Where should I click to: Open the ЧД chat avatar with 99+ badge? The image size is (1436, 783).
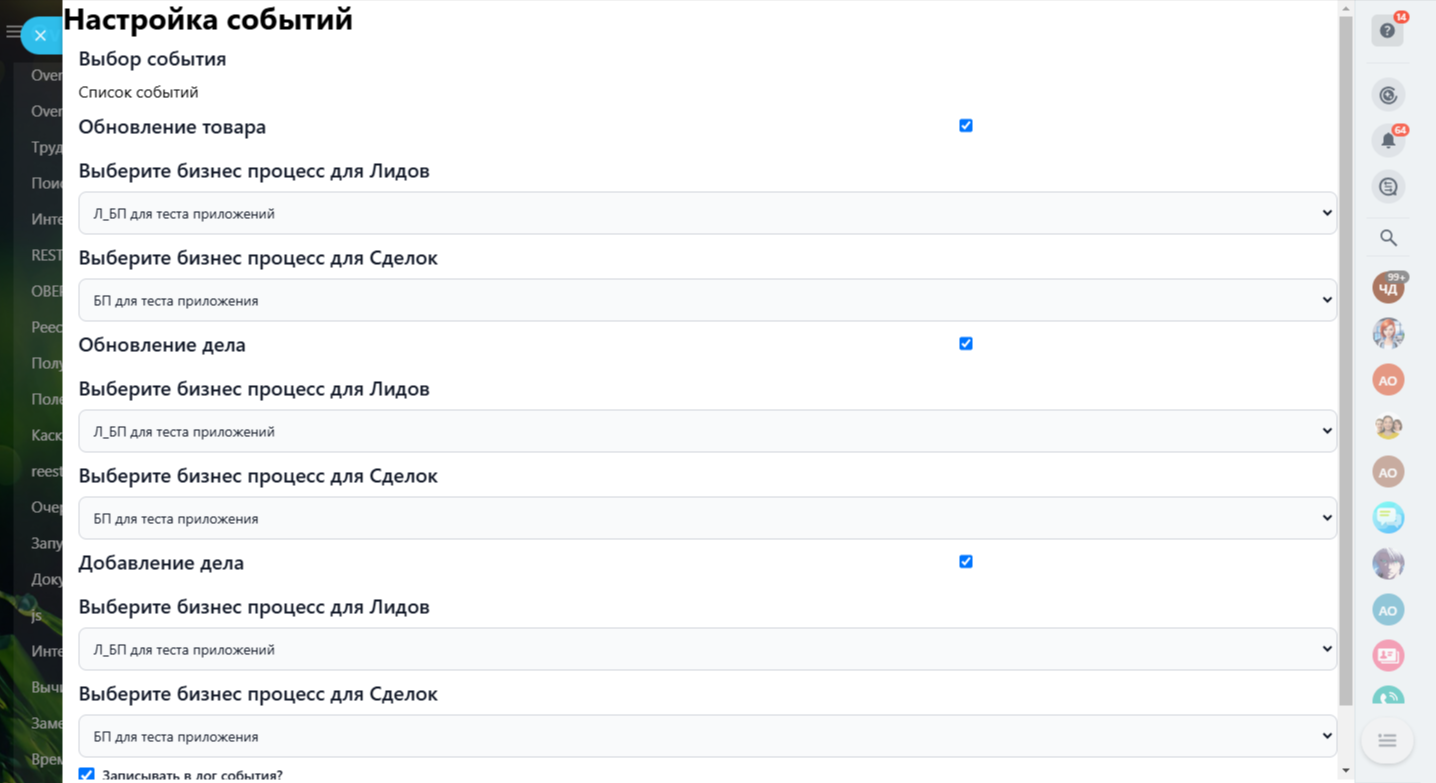coord(1388,289)
